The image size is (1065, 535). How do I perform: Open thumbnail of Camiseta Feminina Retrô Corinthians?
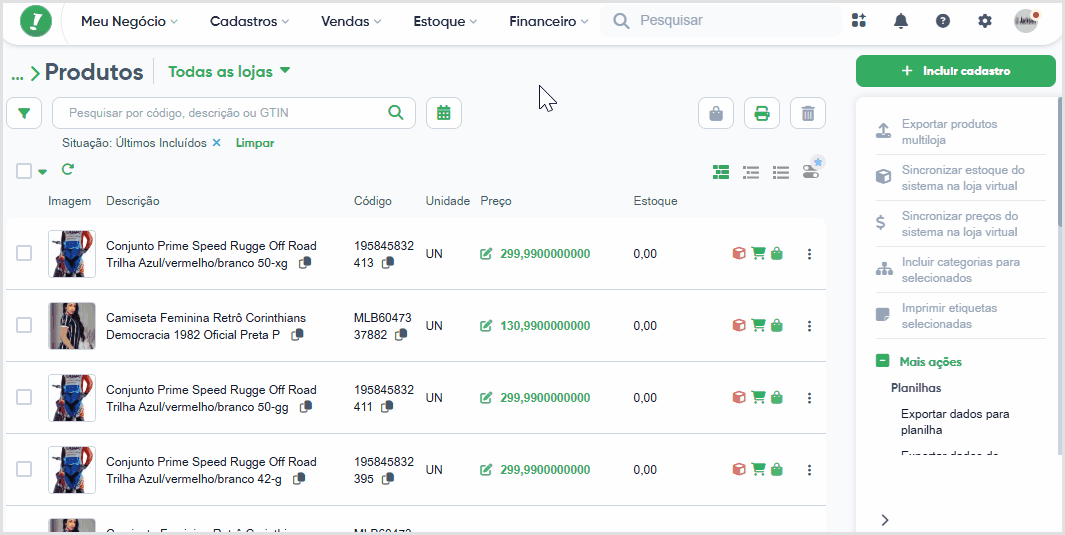[72, 326]
